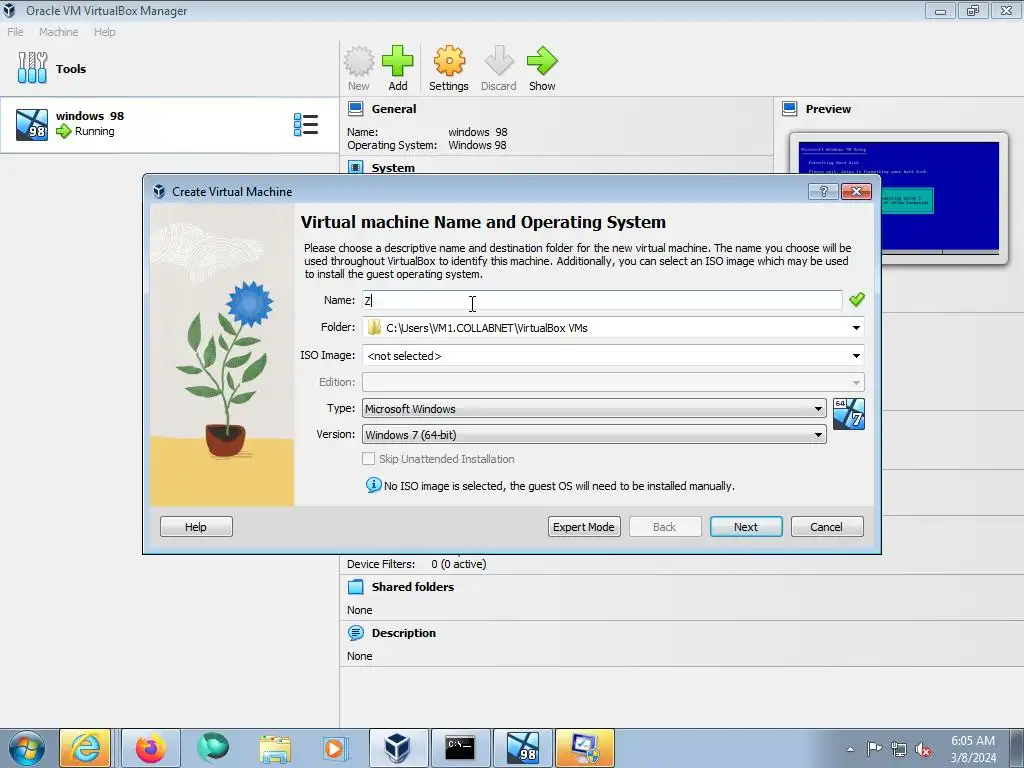Screen dimensions: 1024x768
Task: Click the Description section icon
Action: coord(356,633)
